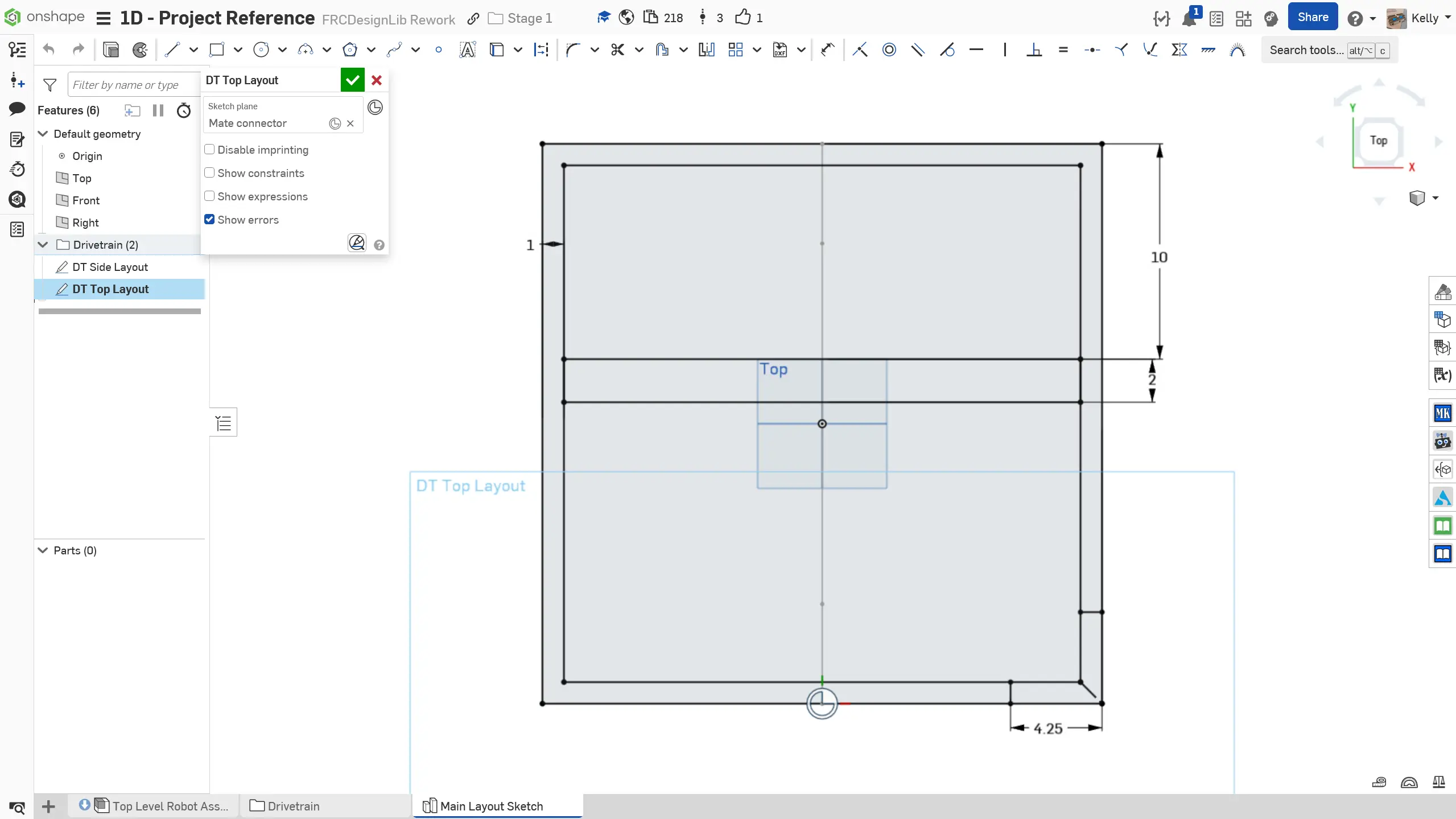Click the Equal constraint icon
The height and width of the screenshot is (819, 1456).
pyautogui.click(x=1063, y=50)
